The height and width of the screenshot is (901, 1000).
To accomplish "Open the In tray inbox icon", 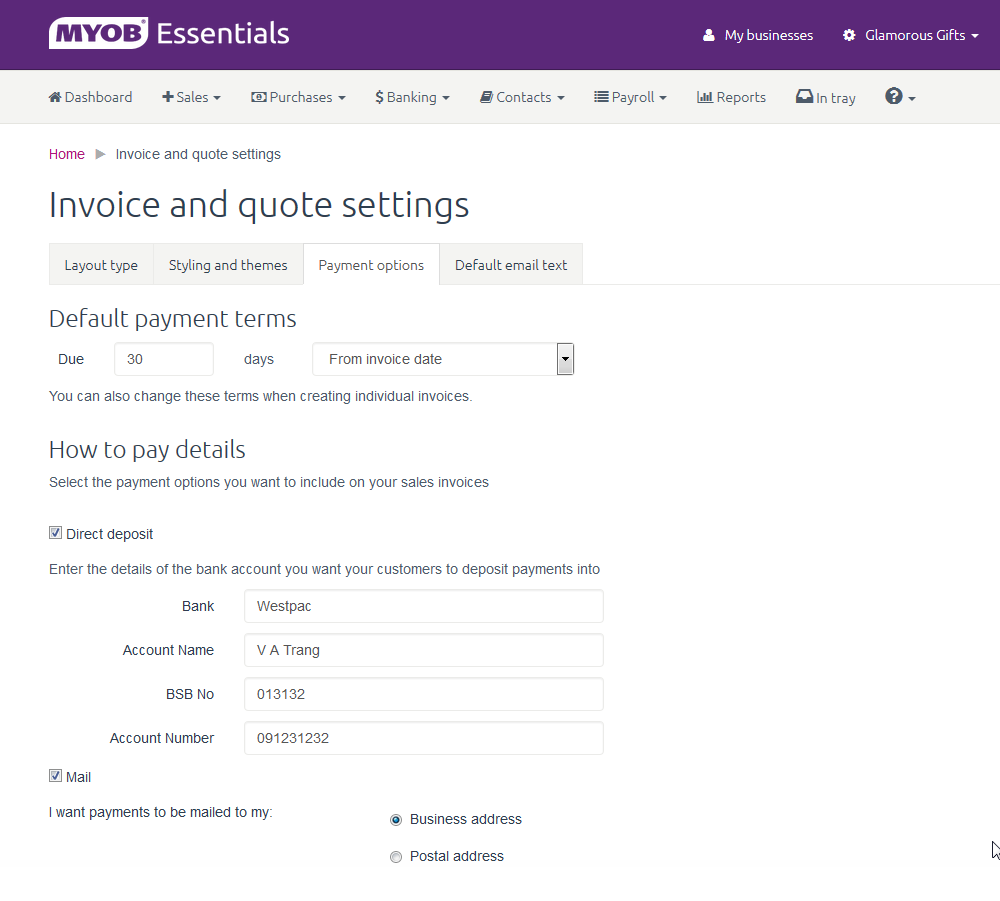I will [804, 97].
